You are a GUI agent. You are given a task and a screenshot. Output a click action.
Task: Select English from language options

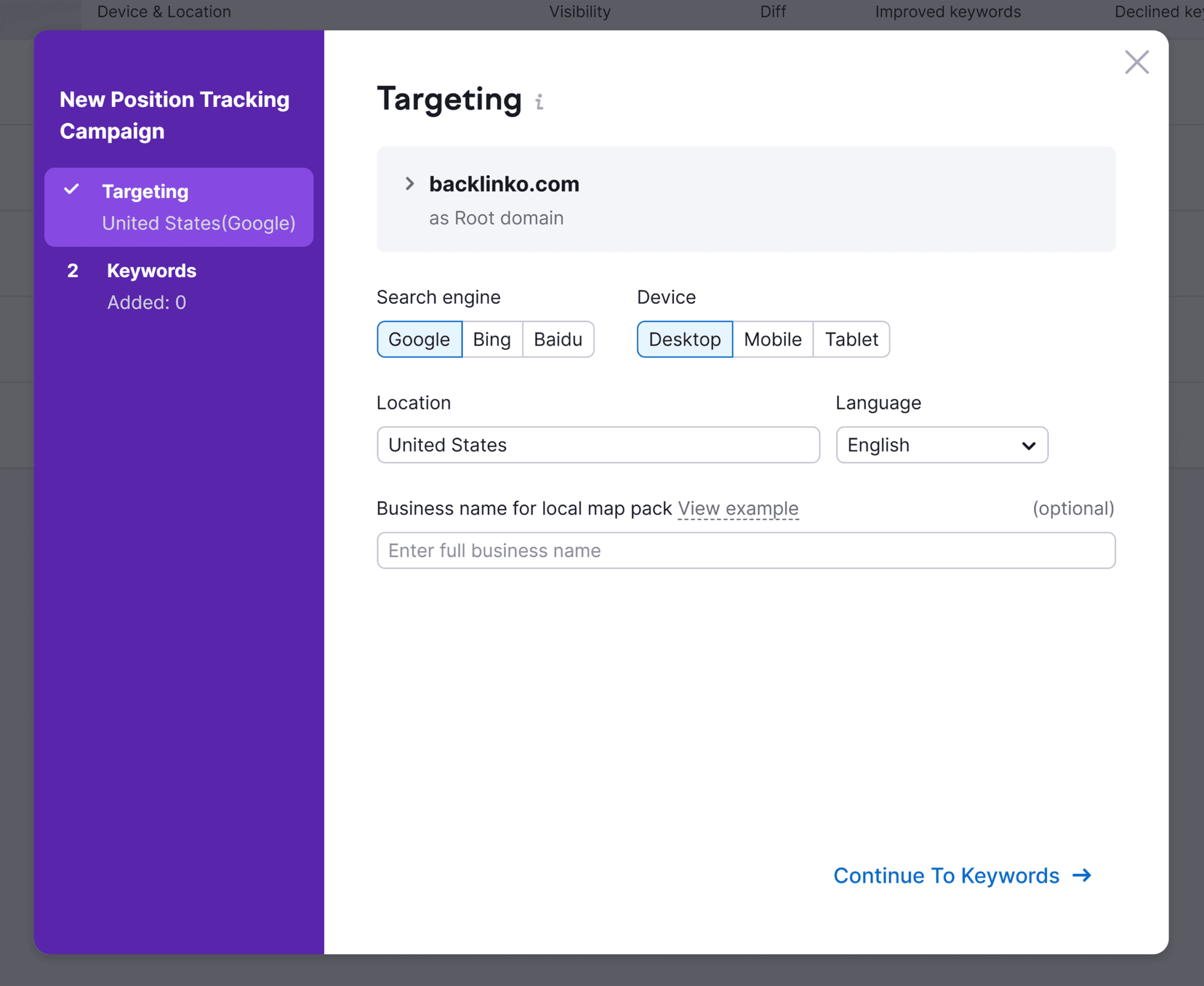940,444
